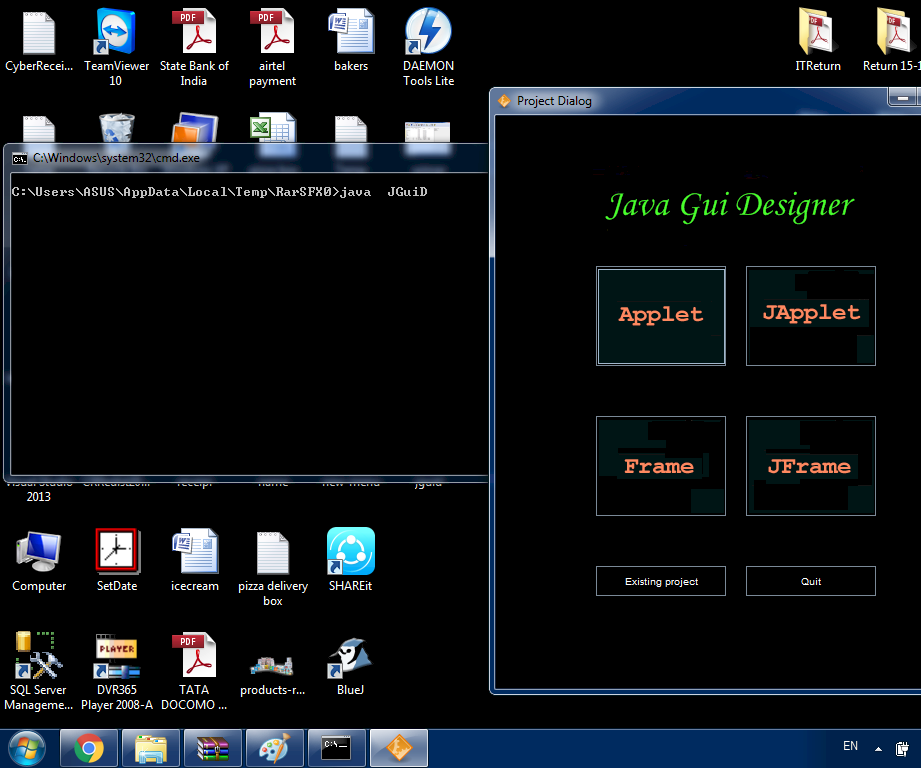921x768 pixels.
Task: Open the SetDate shortcut
Action: (117, 549)
